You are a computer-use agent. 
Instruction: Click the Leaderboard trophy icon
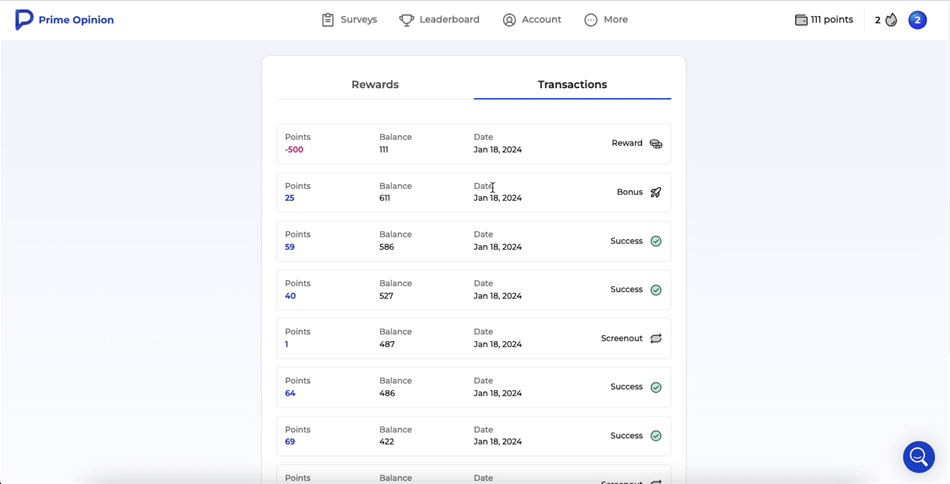406,20
